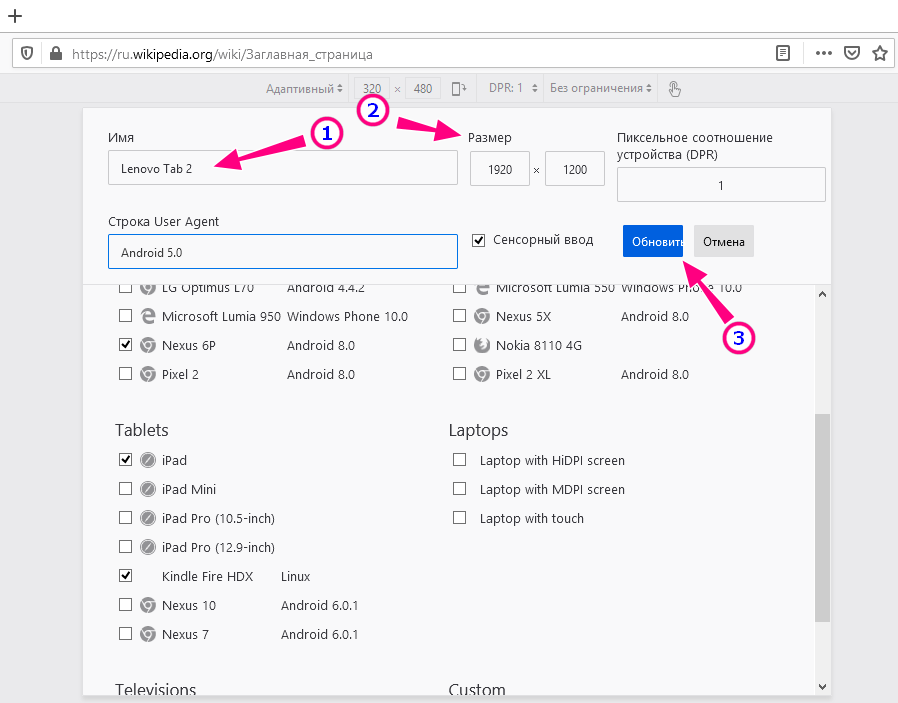The image size is (898, 703).
Task: Click the iPad Pro (10.5-inch) Safari icon
Action: (148, 518)
